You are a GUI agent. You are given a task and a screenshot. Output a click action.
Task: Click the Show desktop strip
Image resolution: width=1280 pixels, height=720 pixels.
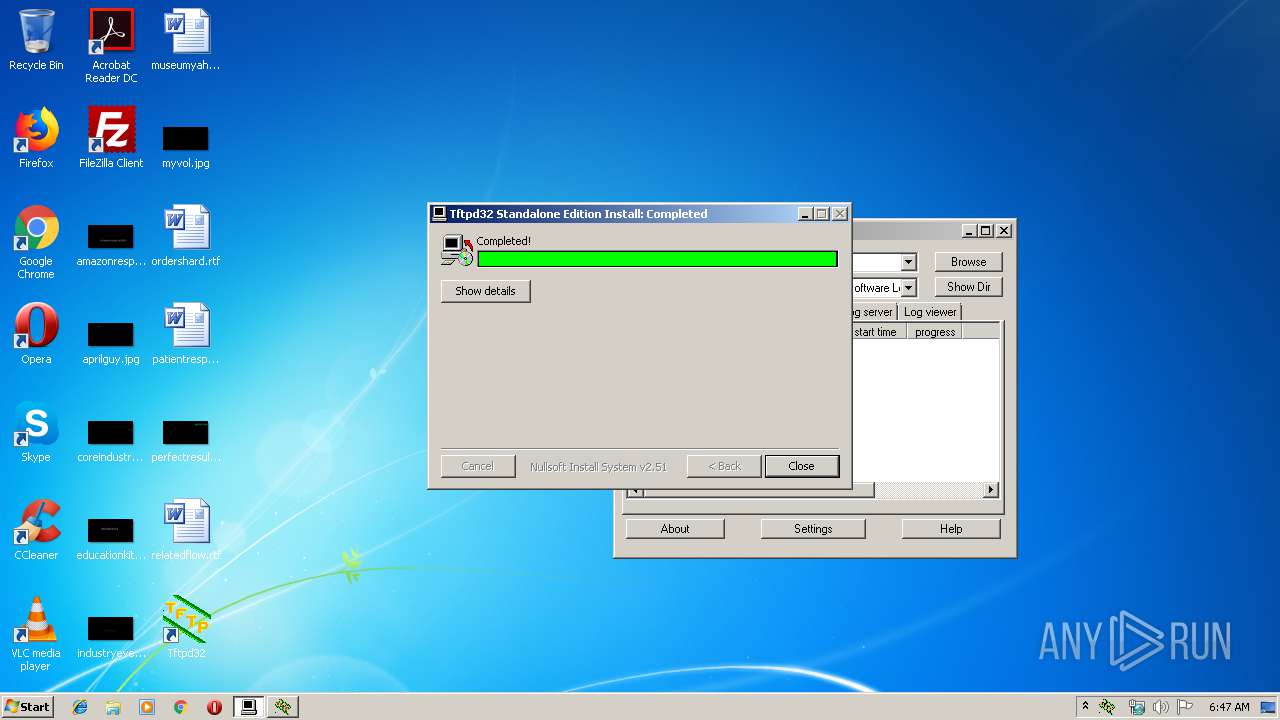(x=1269, y=707)
